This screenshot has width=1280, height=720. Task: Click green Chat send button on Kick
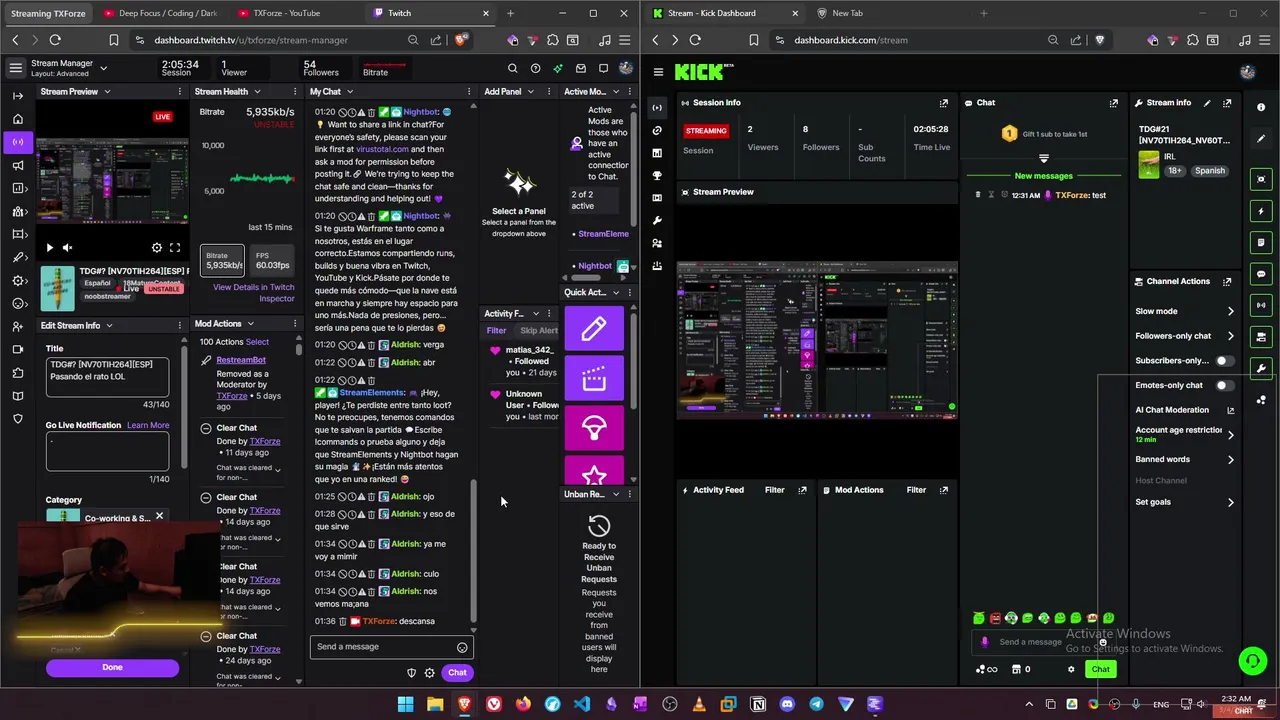[1100, 670]
